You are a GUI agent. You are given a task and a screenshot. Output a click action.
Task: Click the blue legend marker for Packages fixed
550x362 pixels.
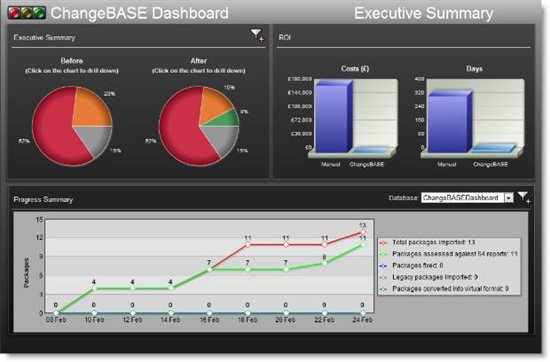pos(384,266)
